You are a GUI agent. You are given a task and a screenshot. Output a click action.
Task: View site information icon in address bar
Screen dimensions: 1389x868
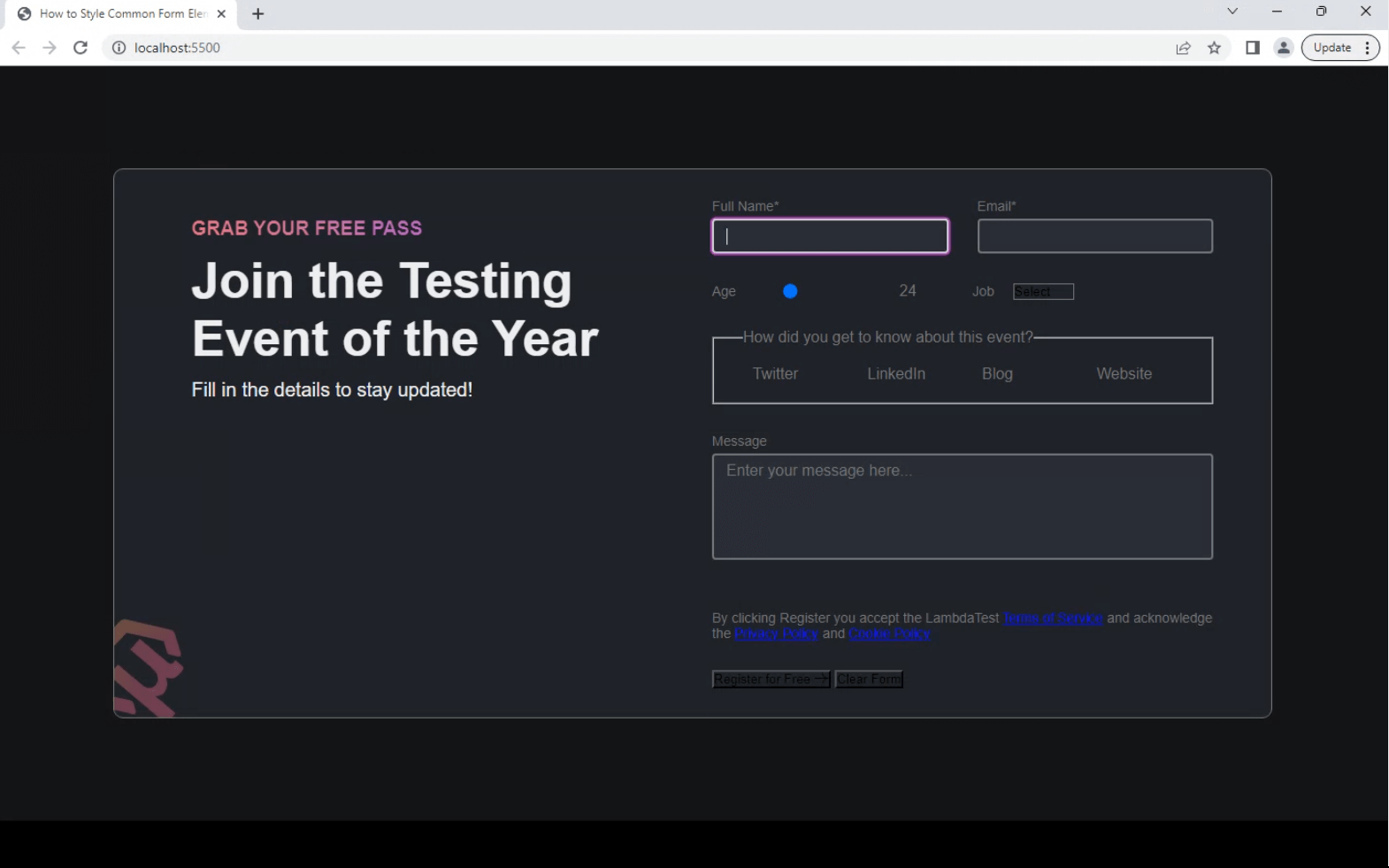pos(119,48)
